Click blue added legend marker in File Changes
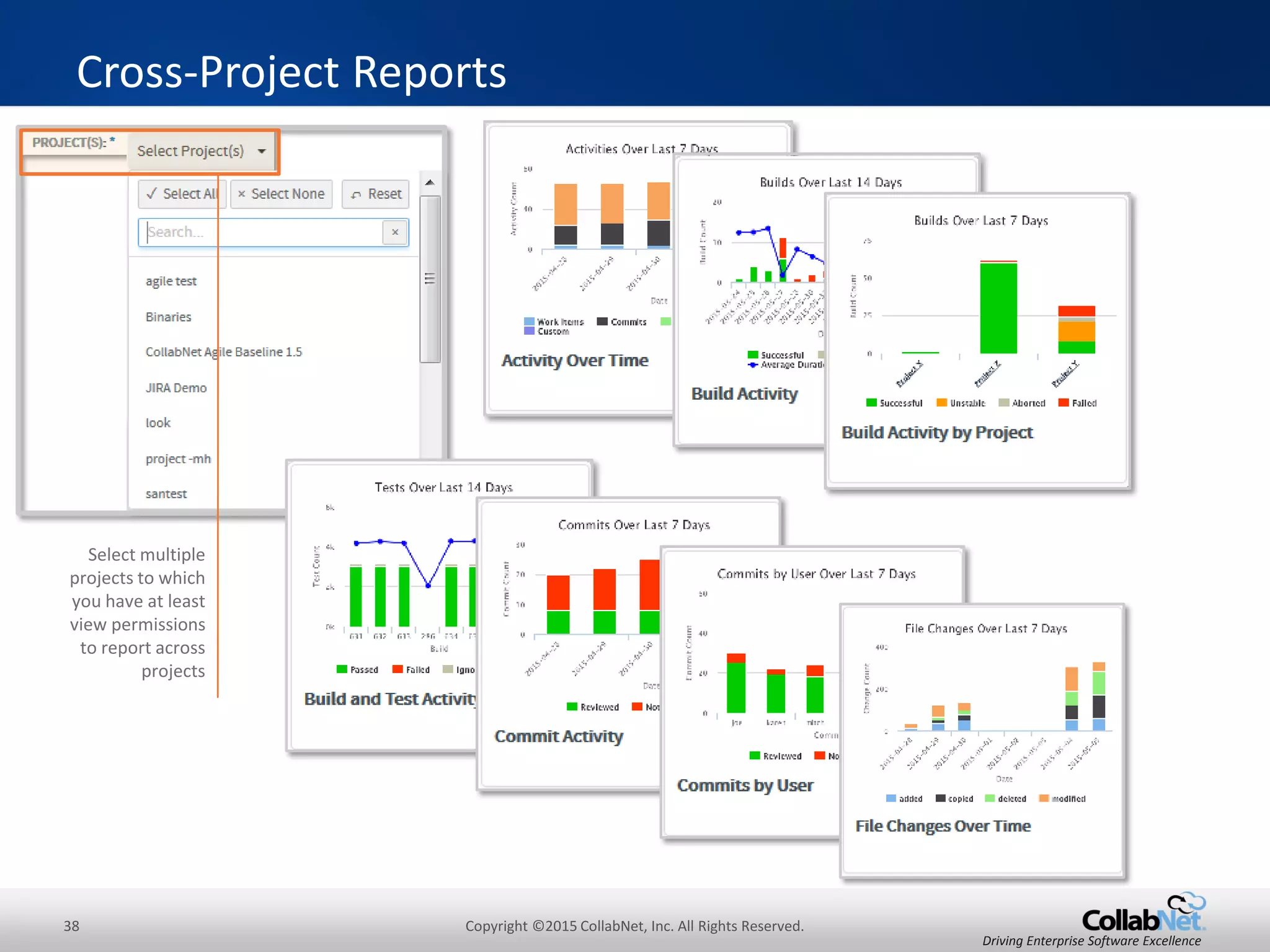 [x=891, y=798]
